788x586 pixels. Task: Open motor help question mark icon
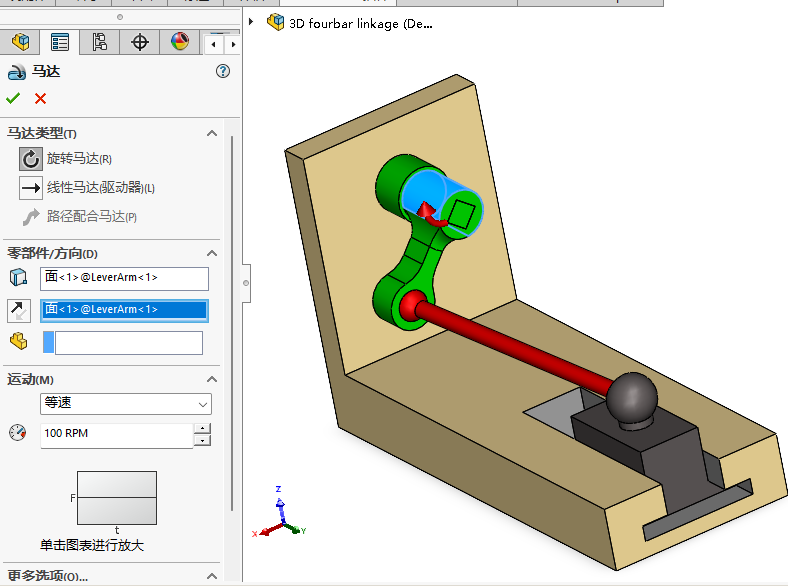(x=223, y=71)
